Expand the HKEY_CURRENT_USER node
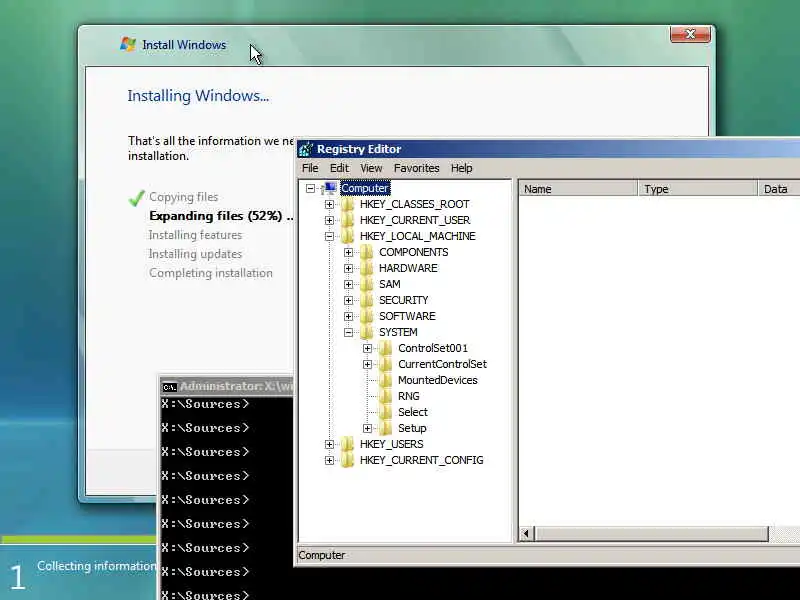Image resolution: width=800 pixels, height=600 pixels. click(329, 220)
